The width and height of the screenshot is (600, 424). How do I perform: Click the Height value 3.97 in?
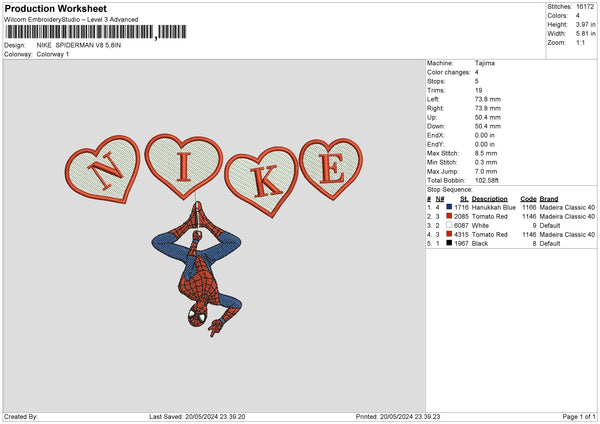coord(585,24)
